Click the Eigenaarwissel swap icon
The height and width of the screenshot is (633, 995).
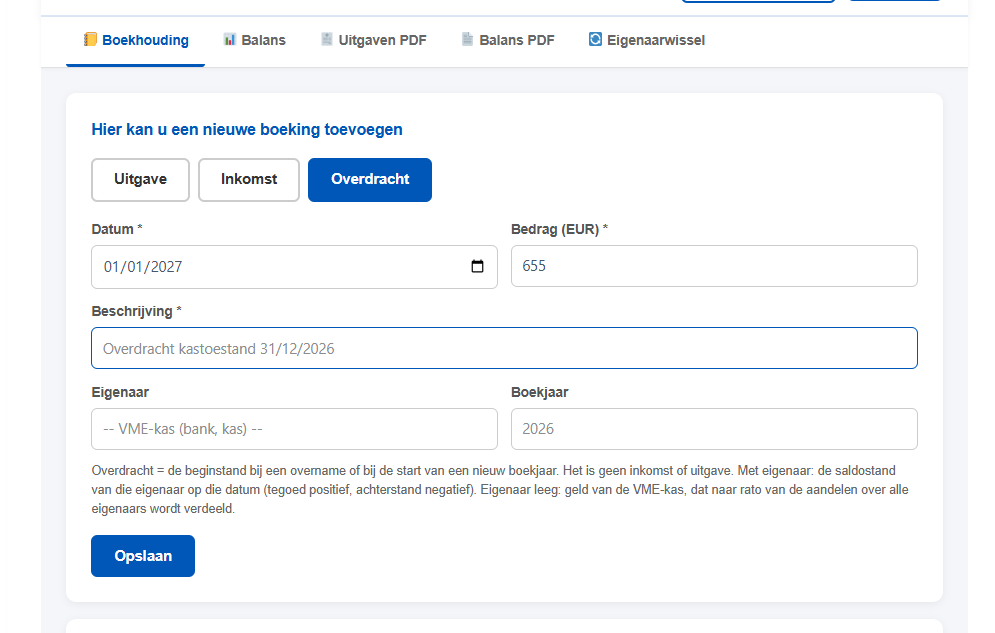pyautogui.click(x=595, y=39)
